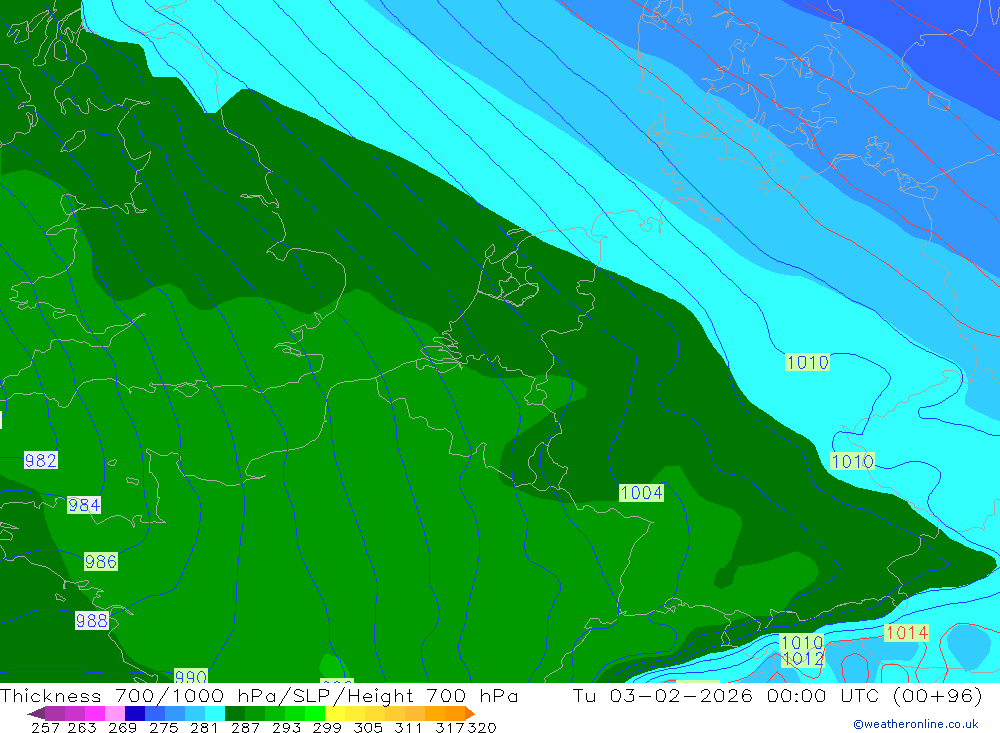Select the red 1014 isobar label

pyautogui.click(x=906, y=633)
